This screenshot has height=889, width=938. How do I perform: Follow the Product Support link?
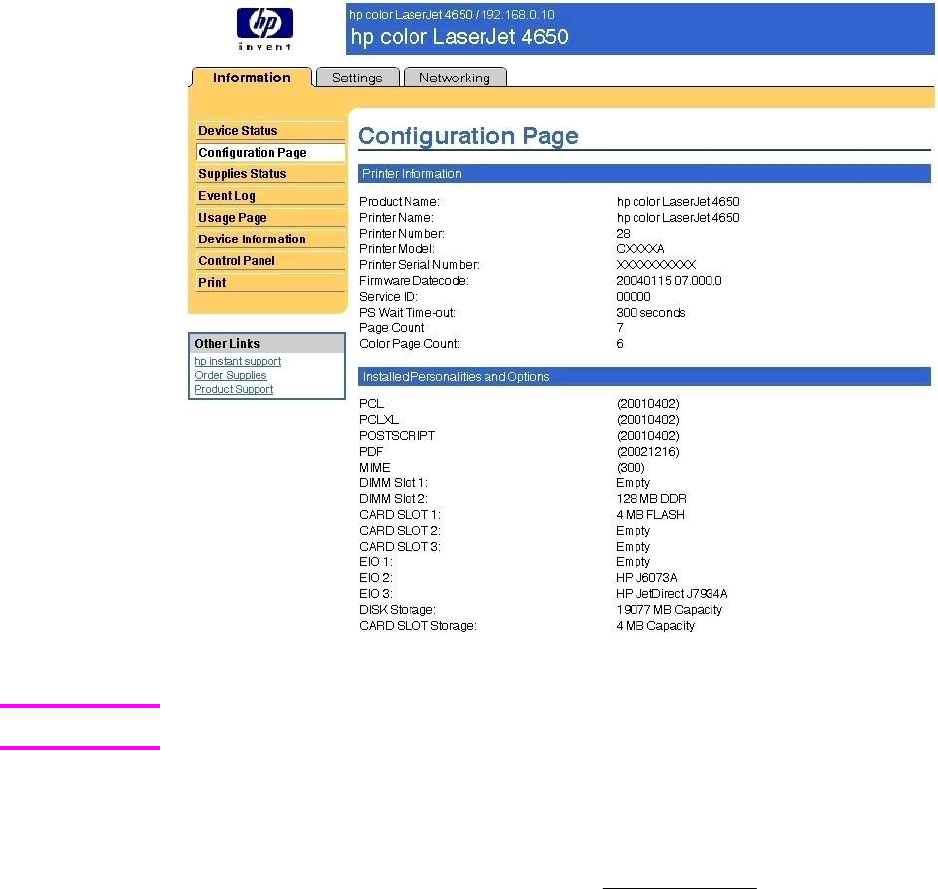coord(233,389)
